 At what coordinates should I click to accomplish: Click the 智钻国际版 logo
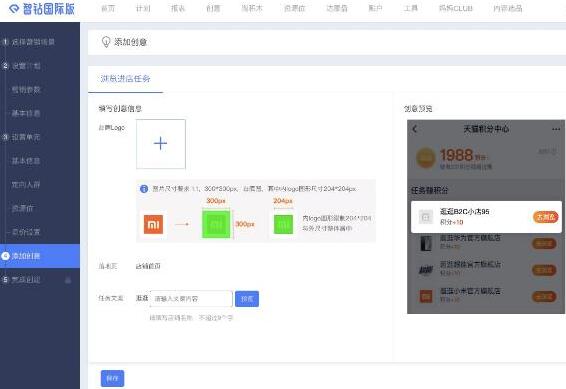coord(42,9)
